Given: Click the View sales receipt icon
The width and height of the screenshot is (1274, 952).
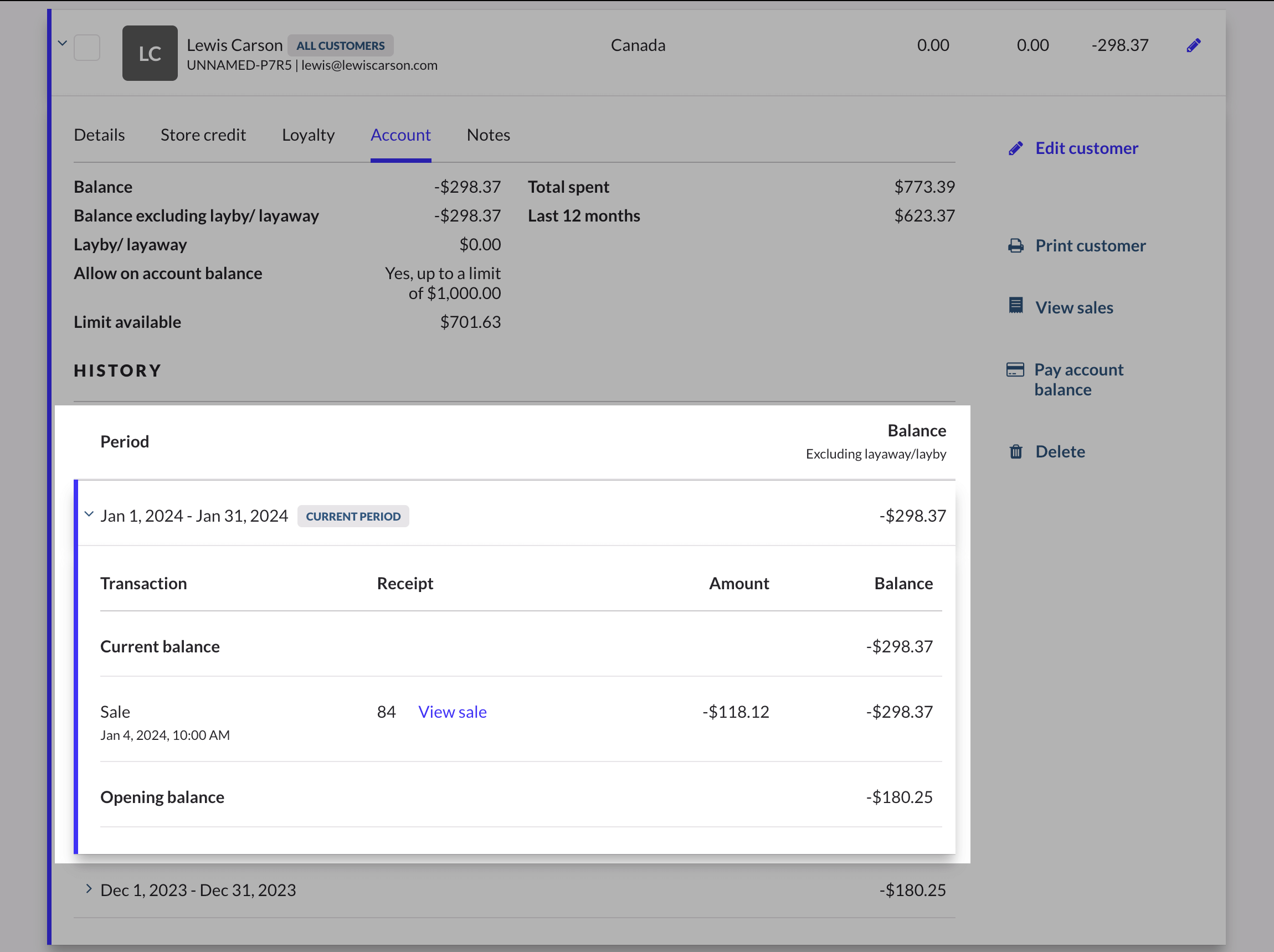Looking at the screenshot, I should click(1015, 305).
